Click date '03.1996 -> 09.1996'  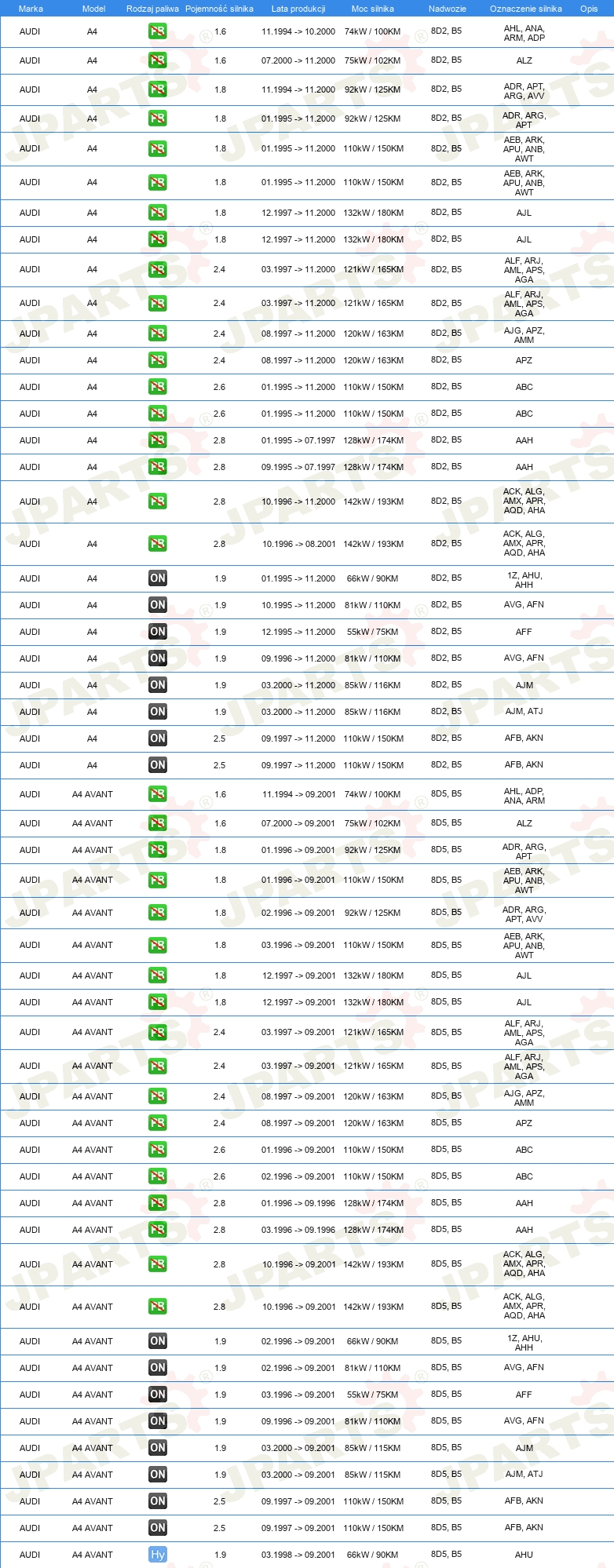pyautogui.click(x=298, y=1230)
